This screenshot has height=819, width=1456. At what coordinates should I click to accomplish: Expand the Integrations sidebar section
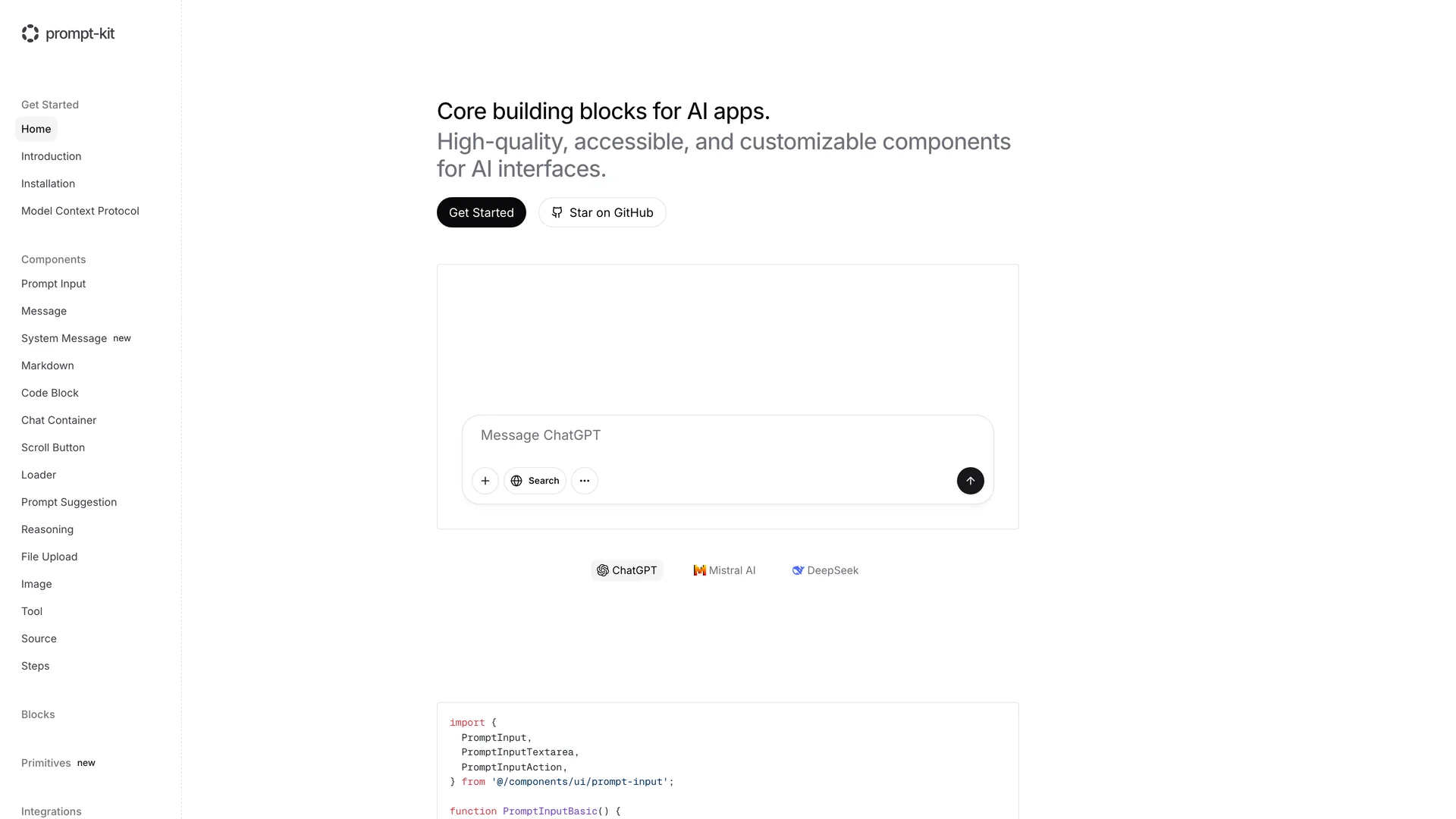(52, 811)
